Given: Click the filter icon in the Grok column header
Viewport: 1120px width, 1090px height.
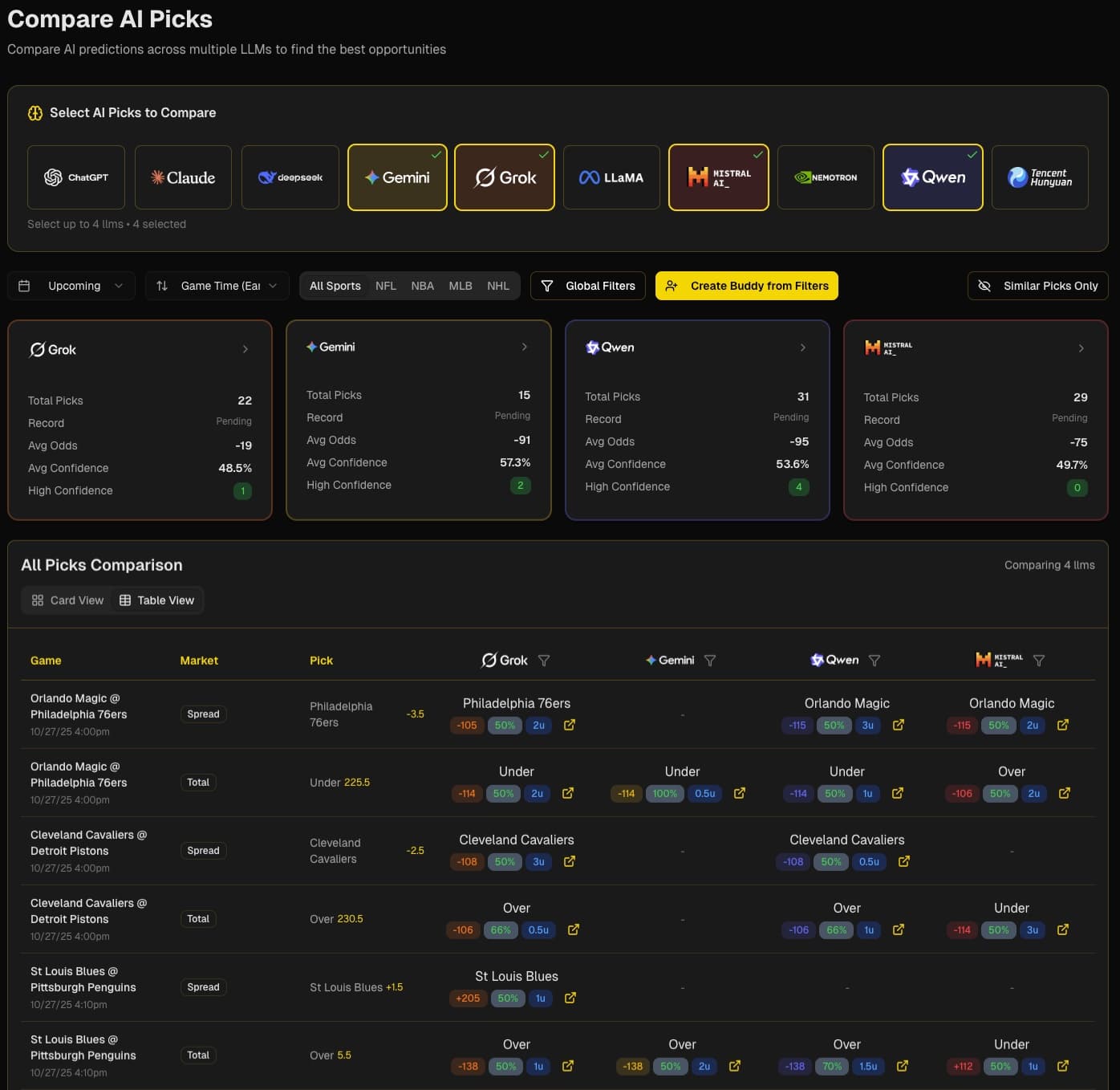Looking at the screenshot, I should point(544,660).
